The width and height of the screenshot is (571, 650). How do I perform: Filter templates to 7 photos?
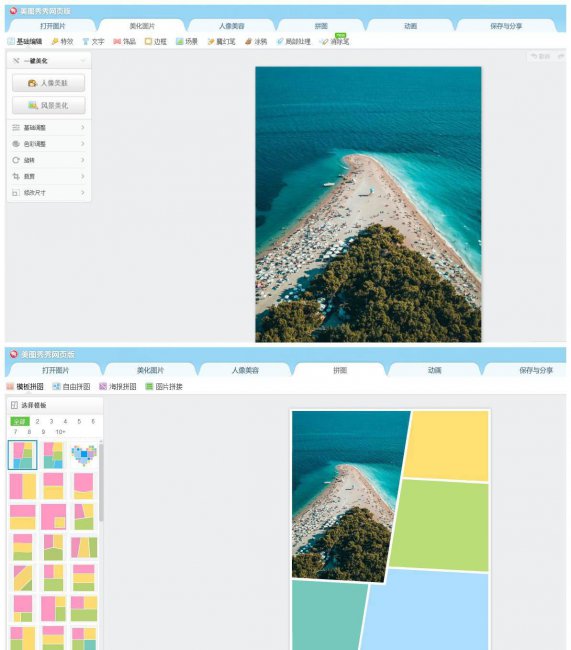click(x=15, y=432)
